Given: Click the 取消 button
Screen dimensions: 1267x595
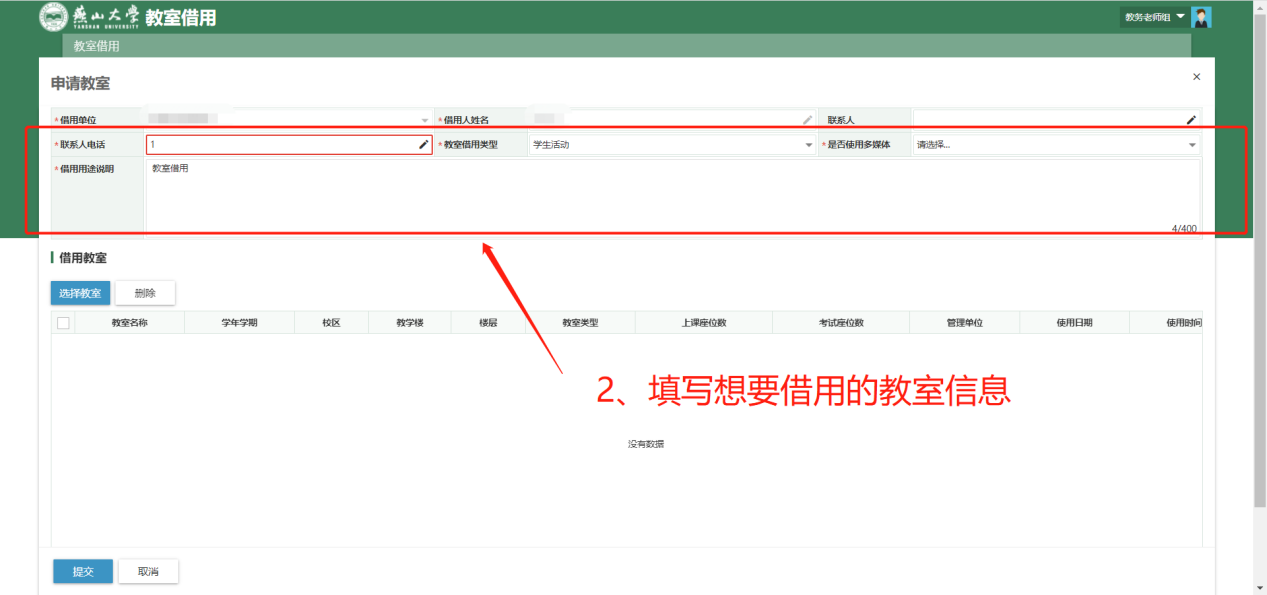Looking at the screenshot, I should [x=148, y=572].
